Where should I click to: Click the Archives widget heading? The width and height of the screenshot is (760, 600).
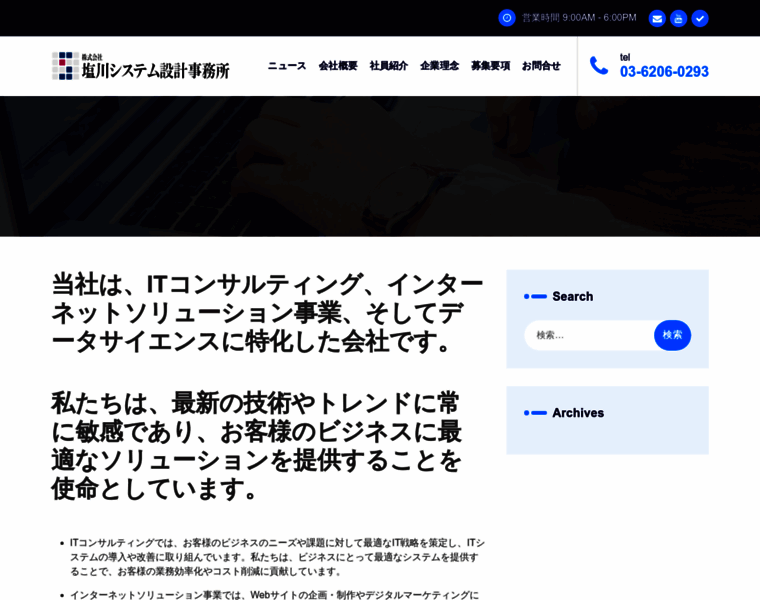tap(578, 413)
